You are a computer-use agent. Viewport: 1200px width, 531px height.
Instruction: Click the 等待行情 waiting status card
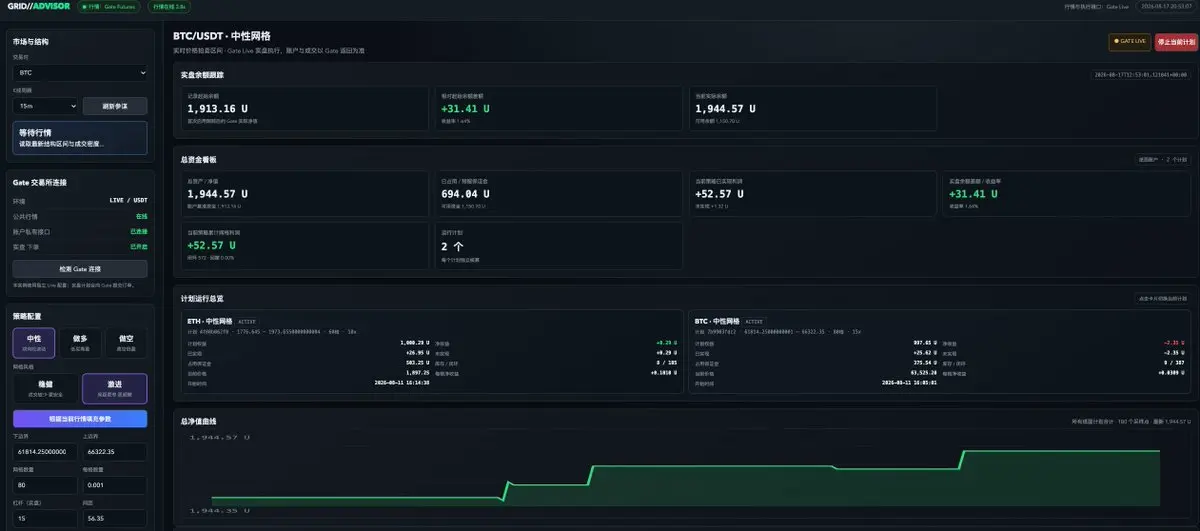[80, 138]
